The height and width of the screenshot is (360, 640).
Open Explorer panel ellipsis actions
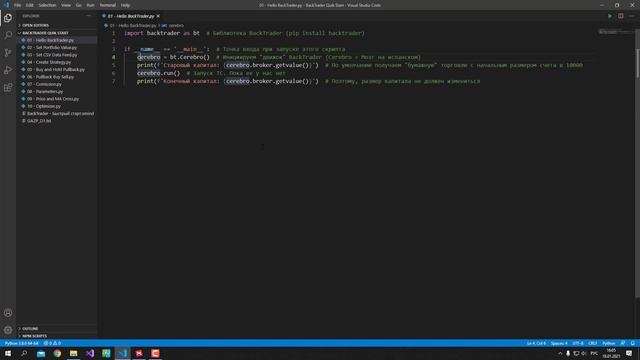pos(89,16)
